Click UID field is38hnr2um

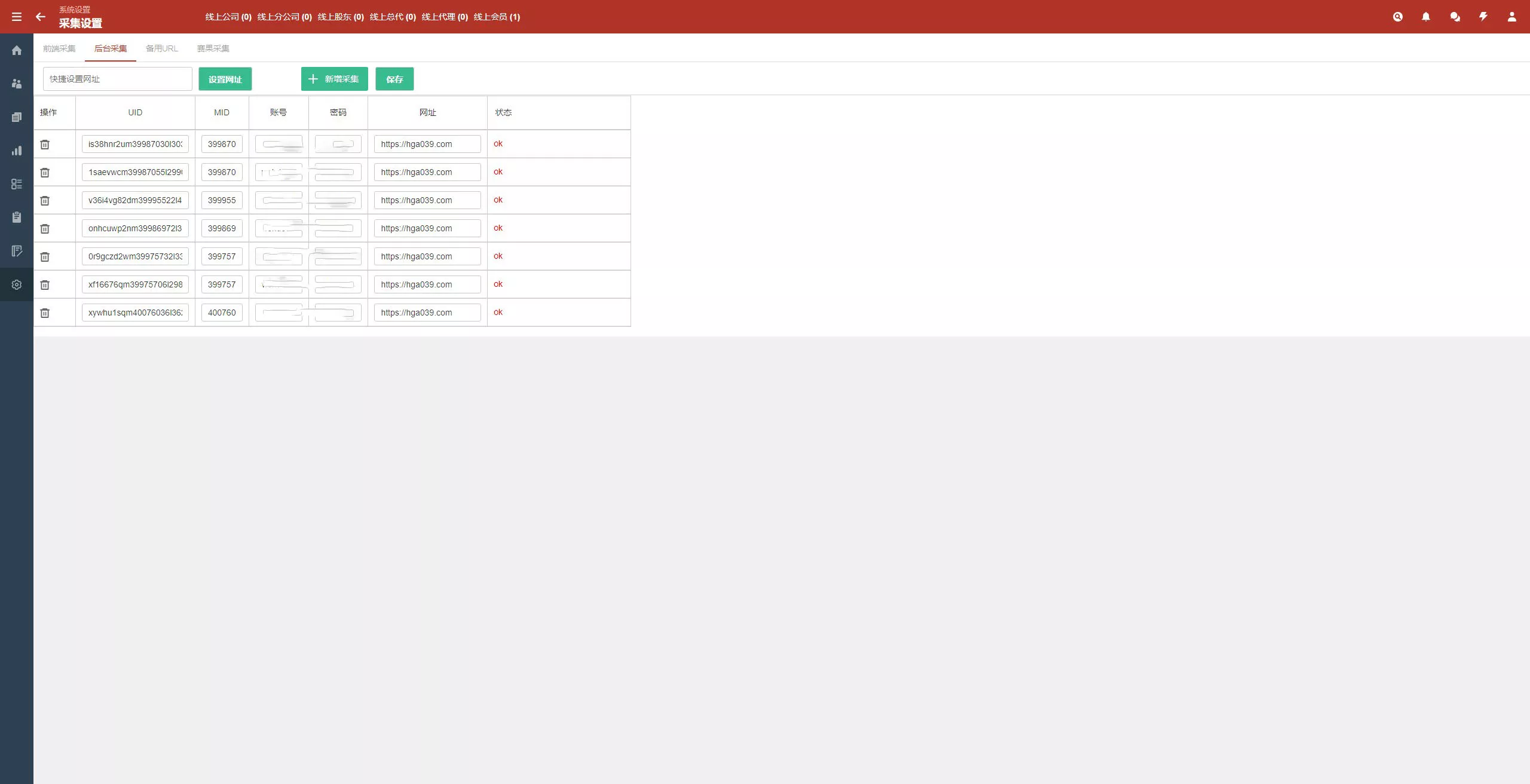coord(135,144)
